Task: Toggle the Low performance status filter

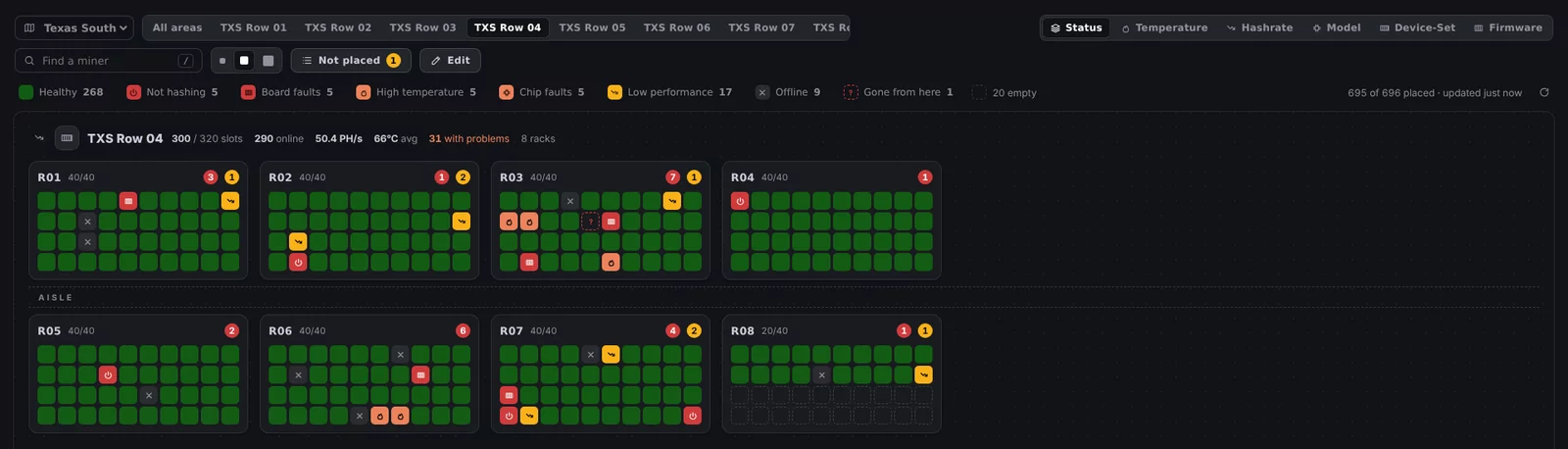Action: (669, 92)
